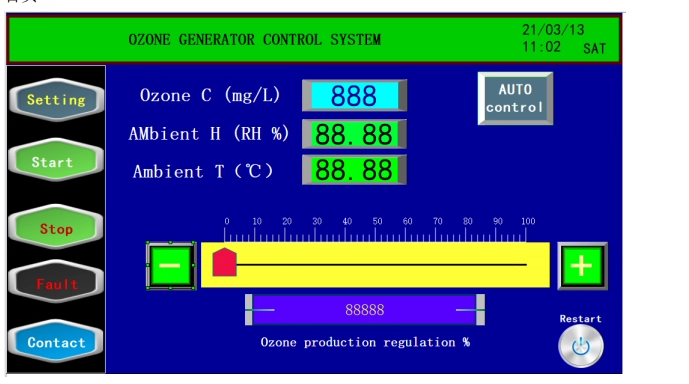Image resolution: width=689 pixels, height=384 pixels.
Task: Click the 0 mark on scale
Action: click(227, 221)
